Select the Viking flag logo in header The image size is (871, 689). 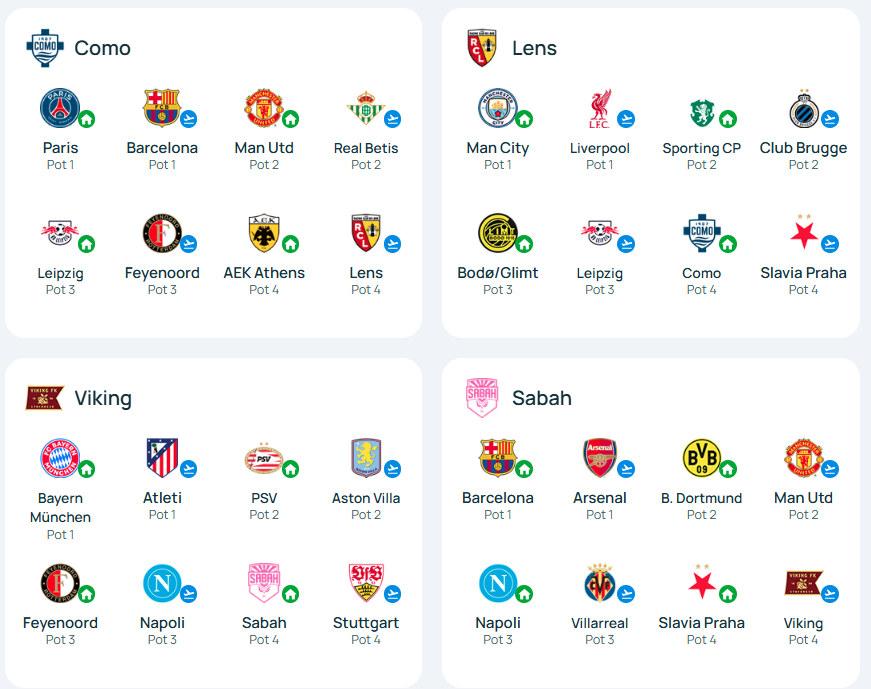coord(44,398)
